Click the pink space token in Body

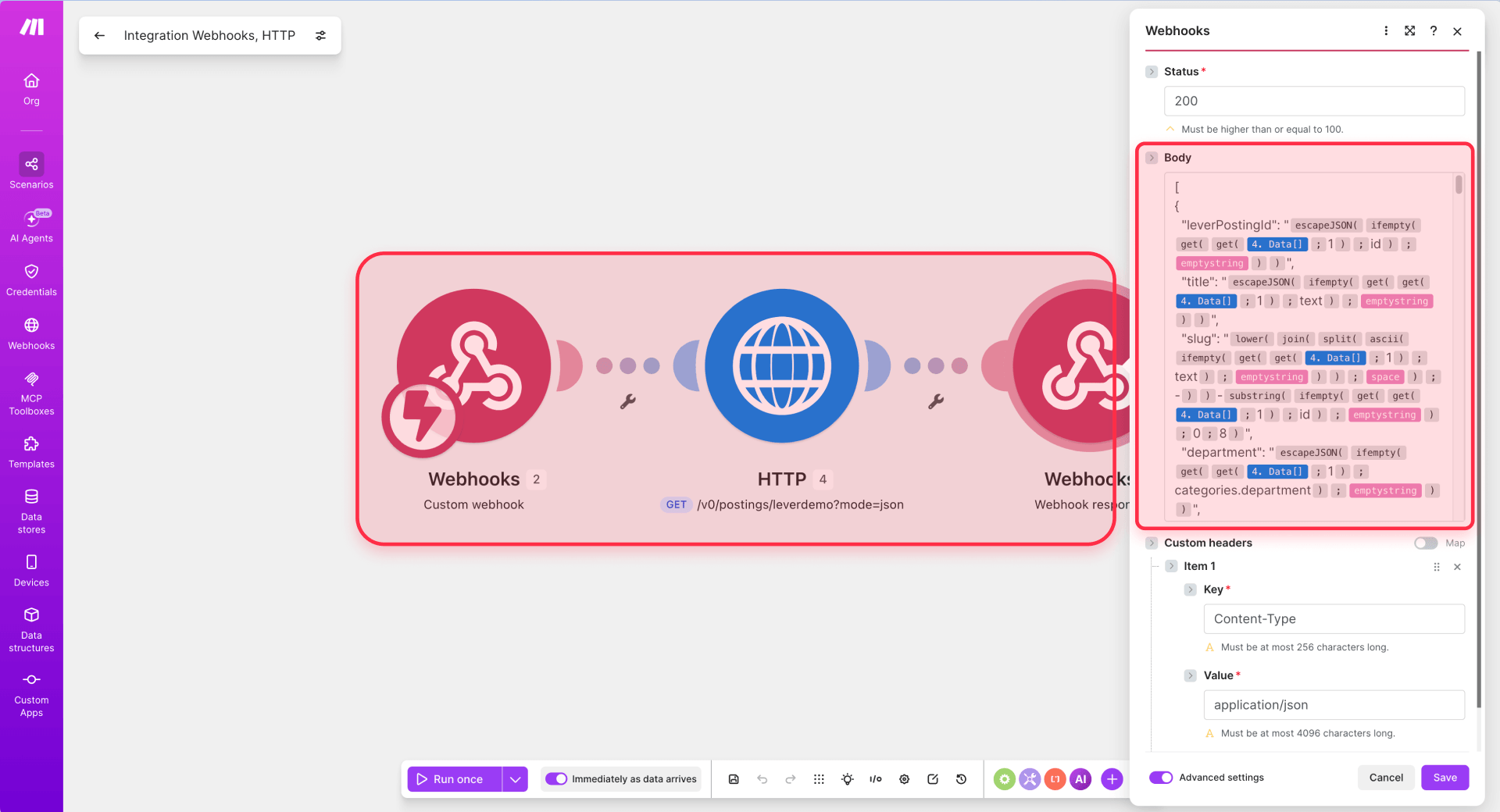pyautogui.click(x=1385, y=377)
